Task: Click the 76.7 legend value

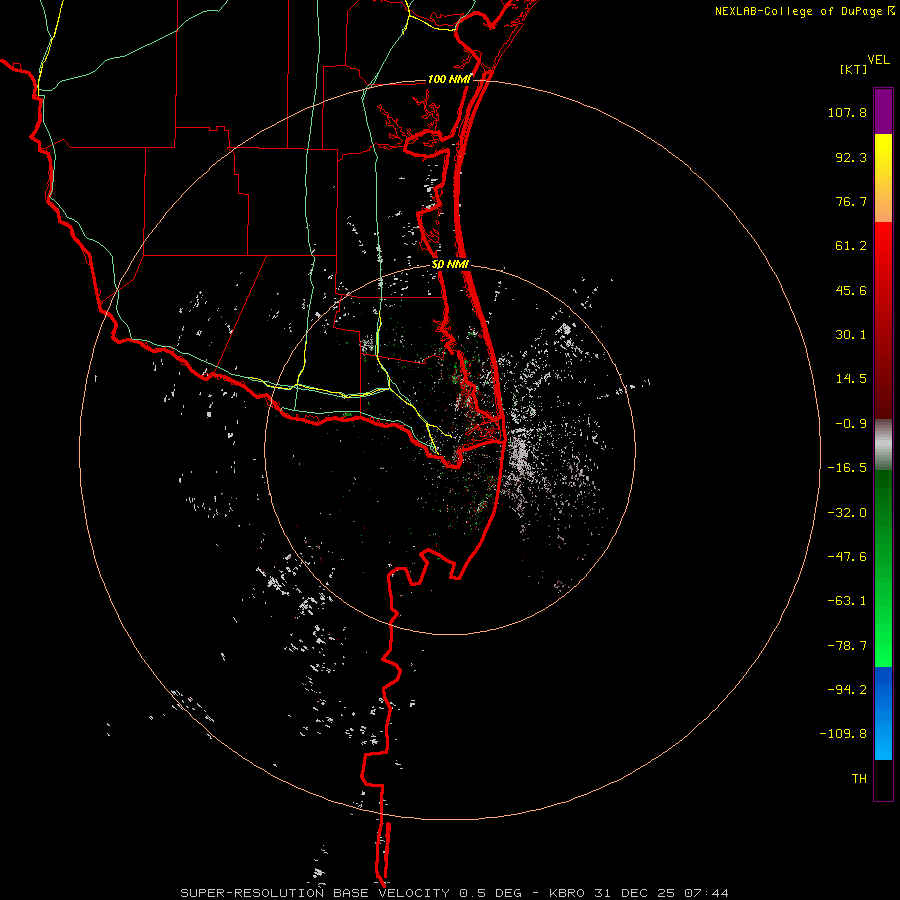Action: (851, 201)
